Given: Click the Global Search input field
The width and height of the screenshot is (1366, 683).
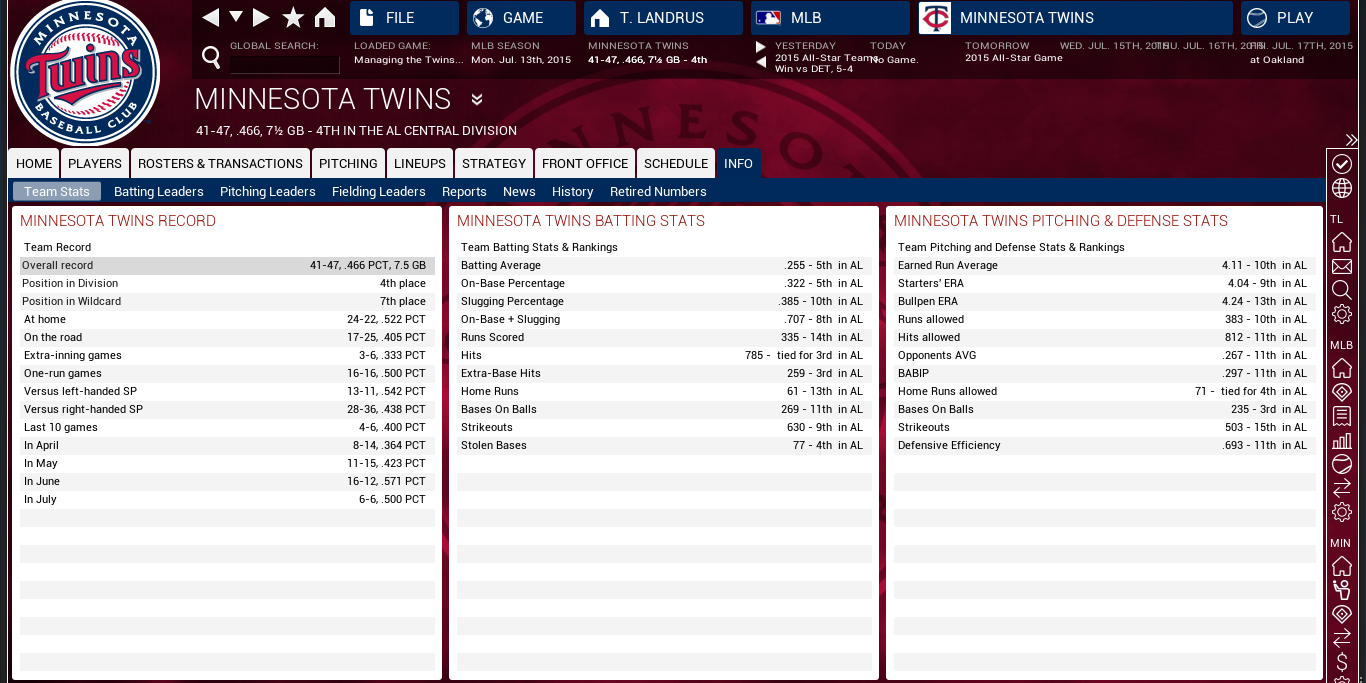Looking at the screenshot, I should (x=285, y=64).
